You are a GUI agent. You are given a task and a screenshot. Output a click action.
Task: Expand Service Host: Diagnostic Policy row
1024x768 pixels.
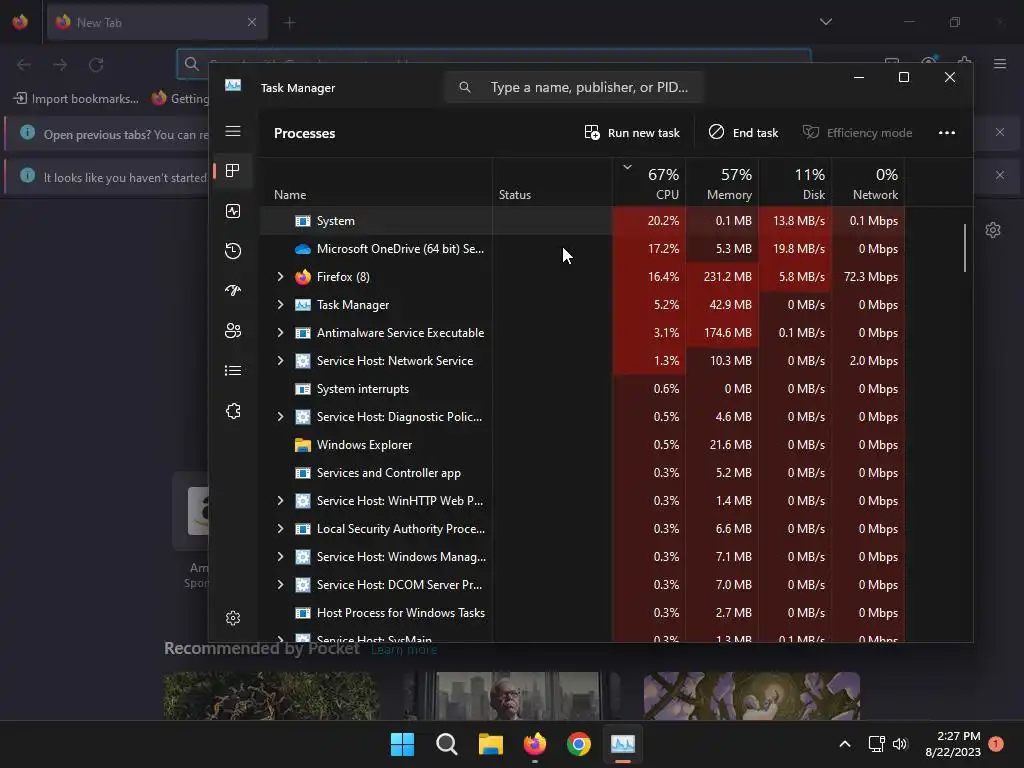280,417
